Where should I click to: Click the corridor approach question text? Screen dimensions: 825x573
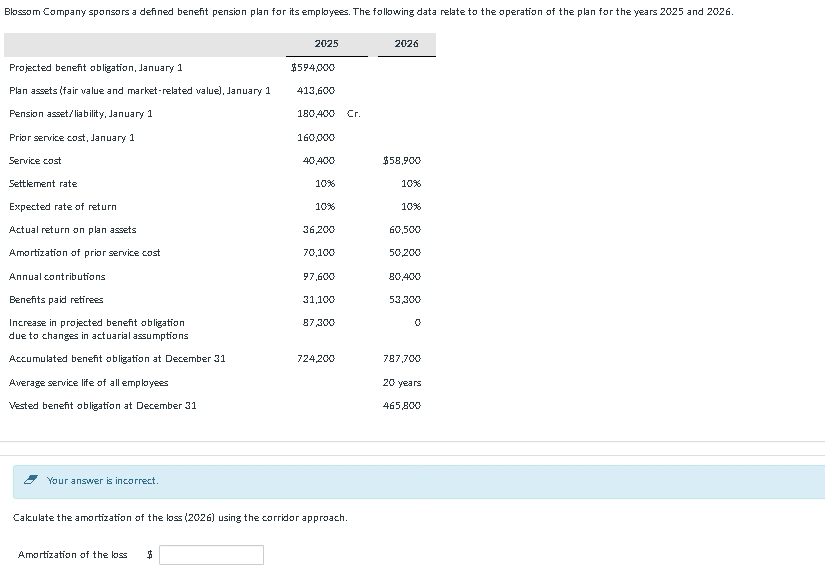click(180, 518)
